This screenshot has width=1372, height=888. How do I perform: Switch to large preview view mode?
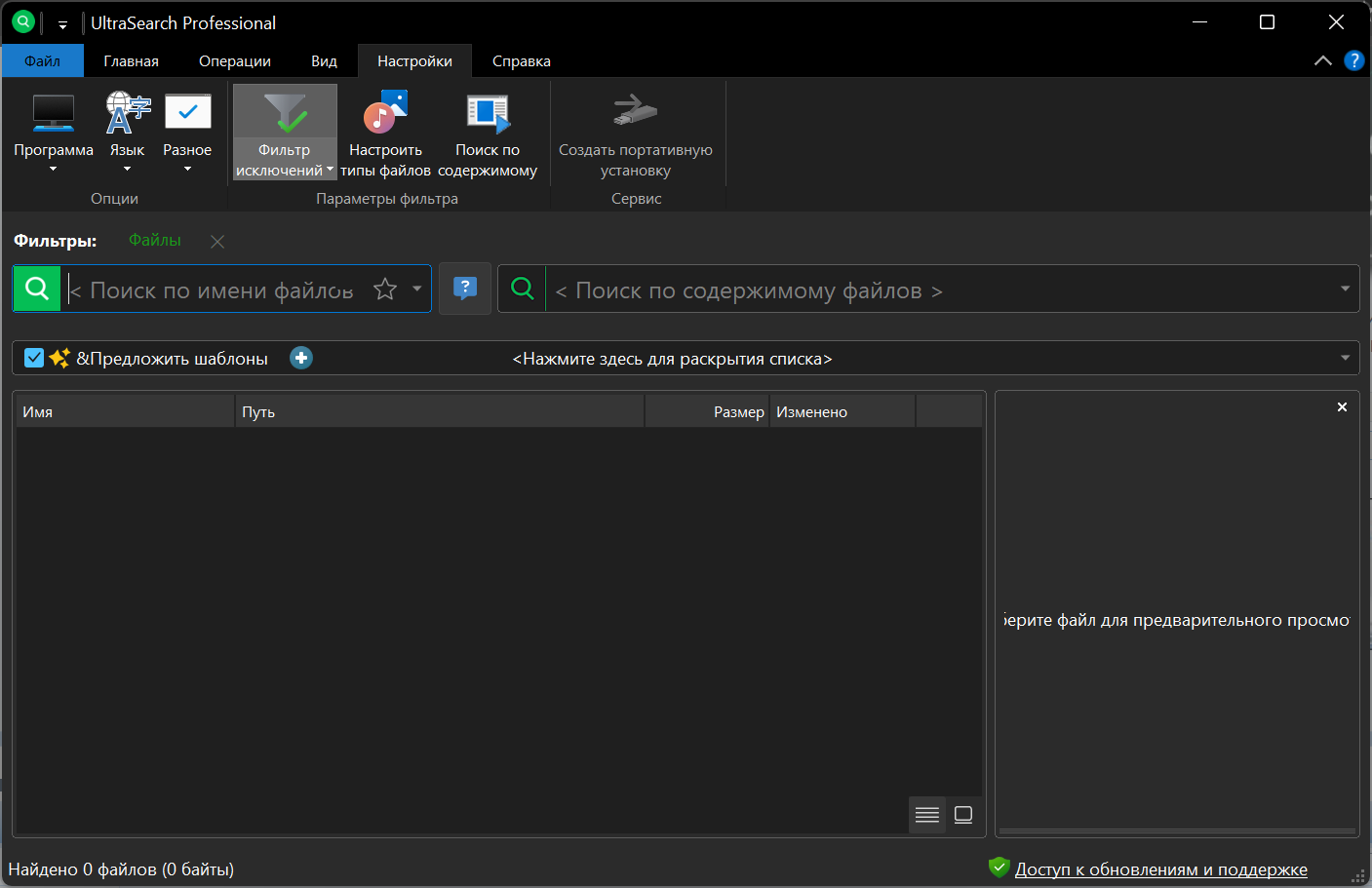tap(963, 815)
